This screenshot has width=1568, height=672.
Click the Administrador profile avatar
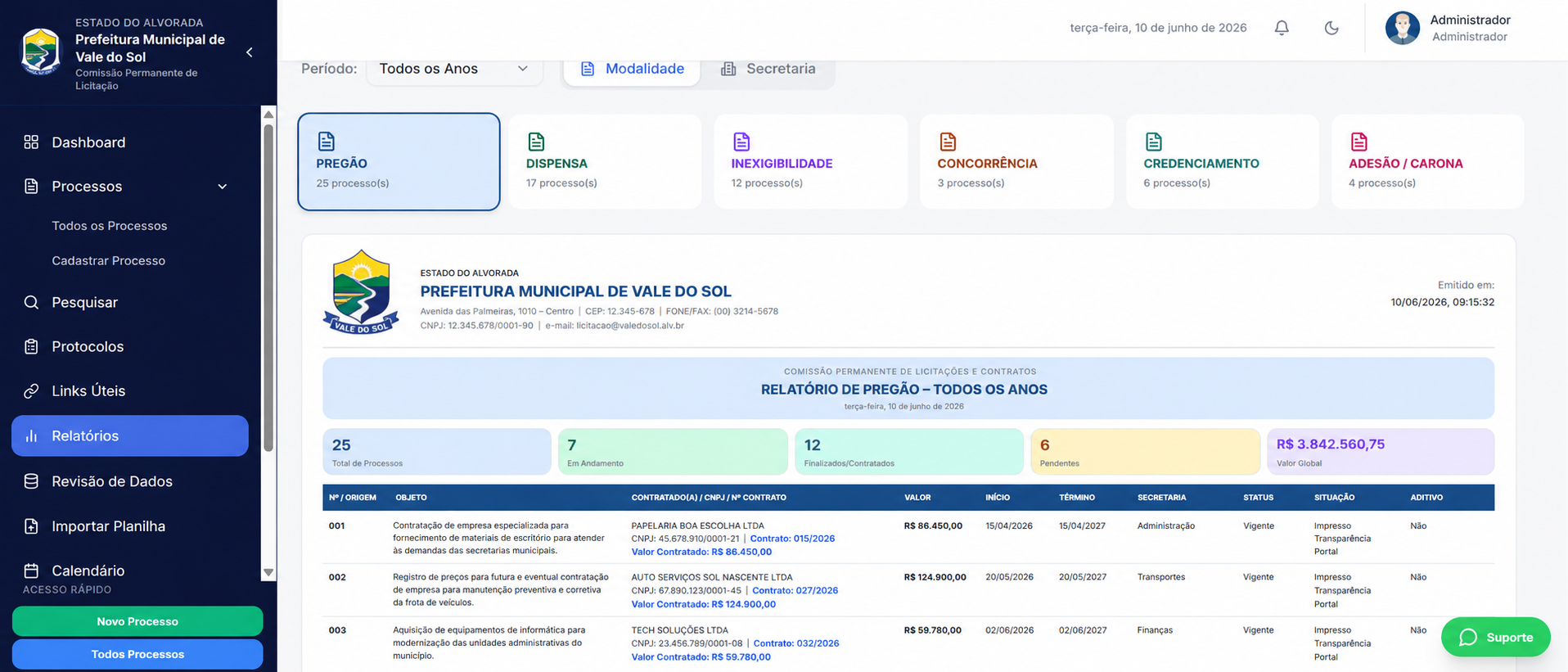[x=1402, y=28]
